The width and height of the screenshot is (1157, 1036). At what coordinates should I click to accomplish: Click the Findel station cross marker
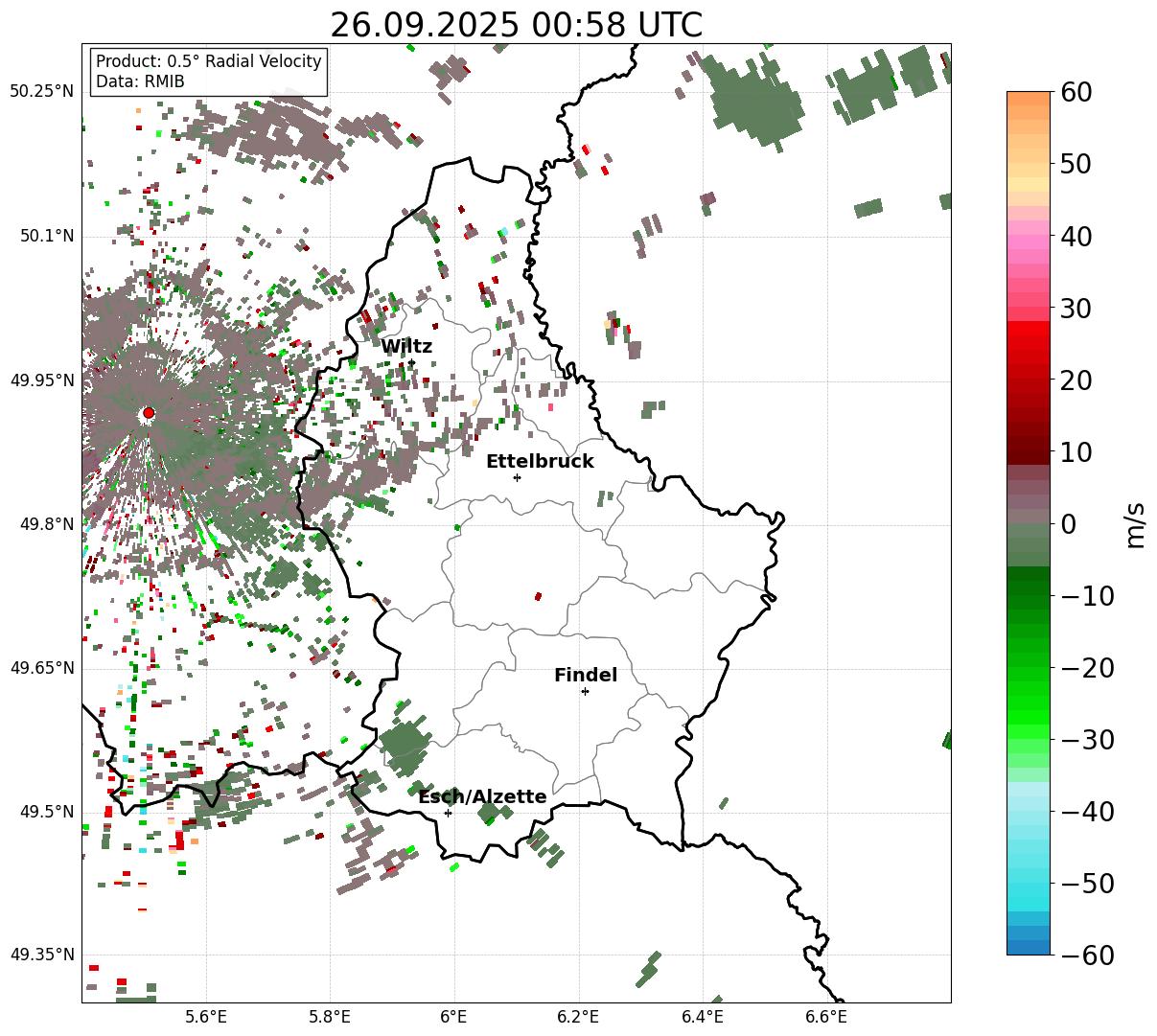(585, 691)
